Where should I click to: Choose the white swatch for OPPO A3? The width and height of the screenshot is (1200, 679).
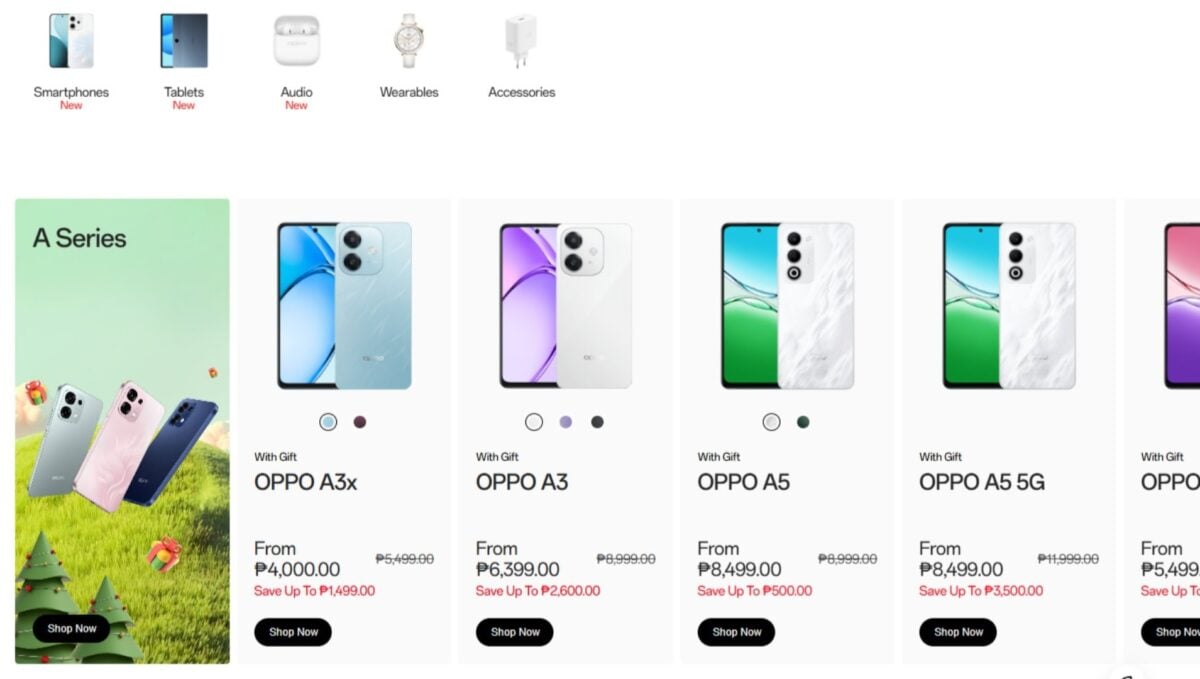536,422
